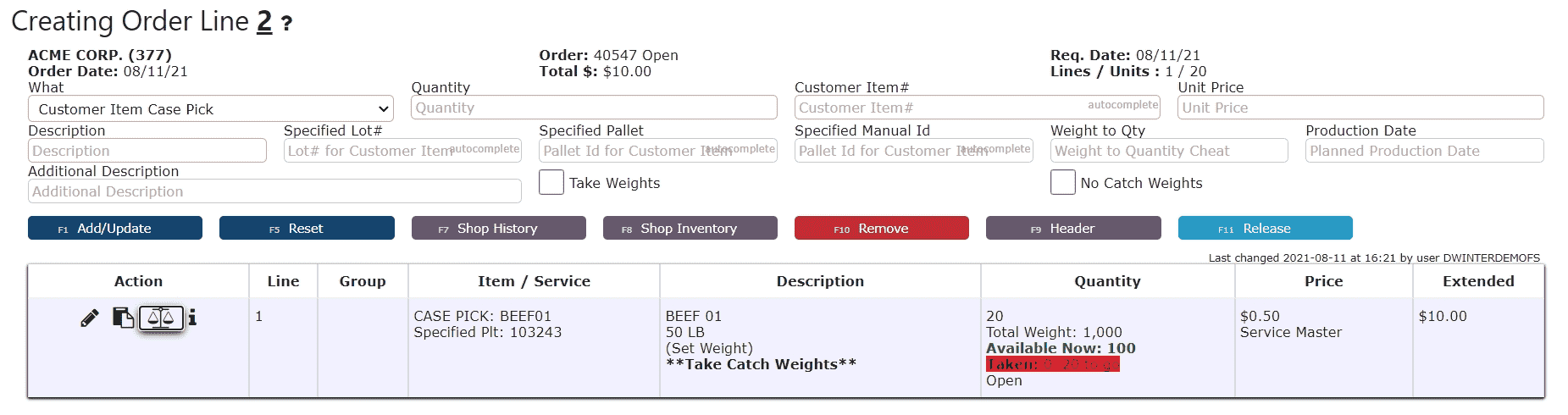Open the catch weights scale icon
The height and width of the screenshot is (415, 1568).
pyautogui.click(x=161, y=318)
